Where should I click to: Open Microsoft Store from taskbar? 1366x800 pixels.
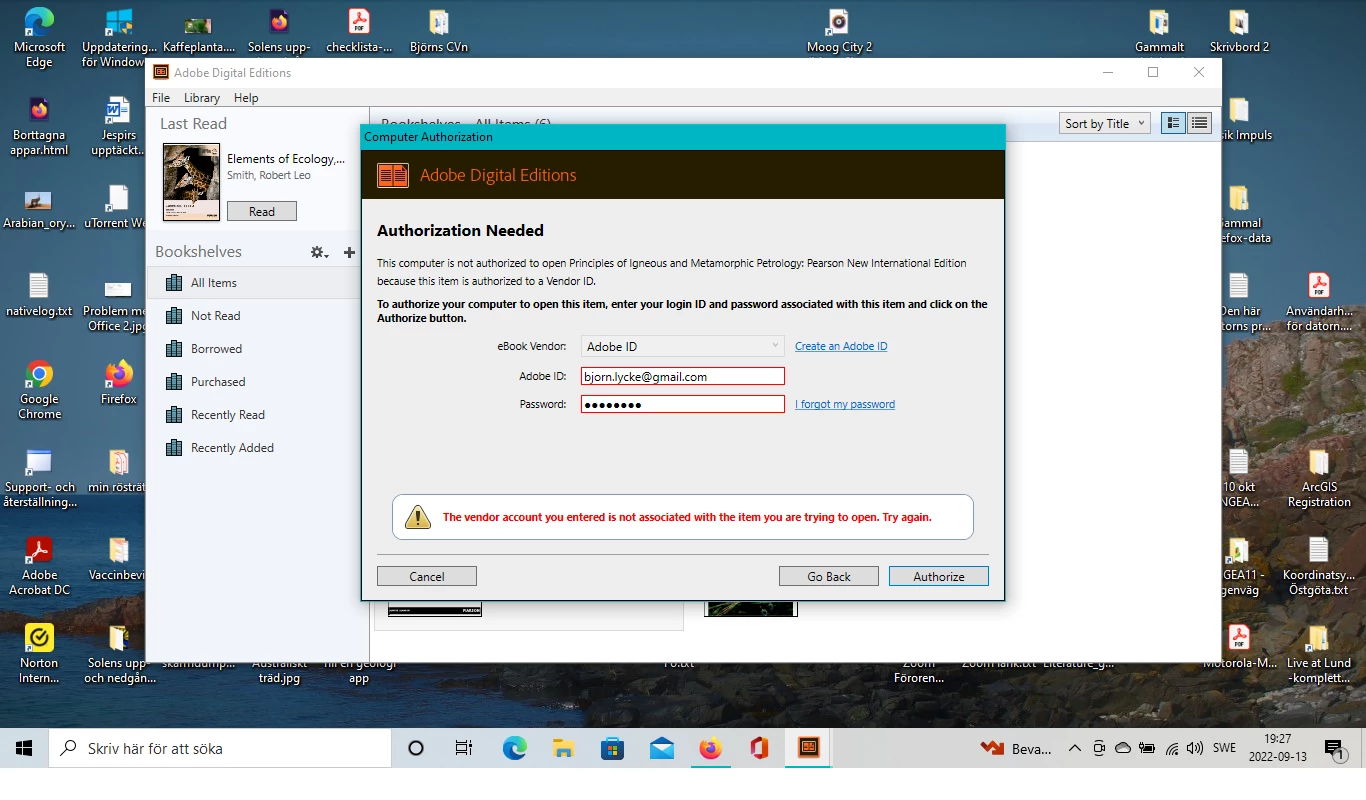pyautogui.click(x=612, y=748)
